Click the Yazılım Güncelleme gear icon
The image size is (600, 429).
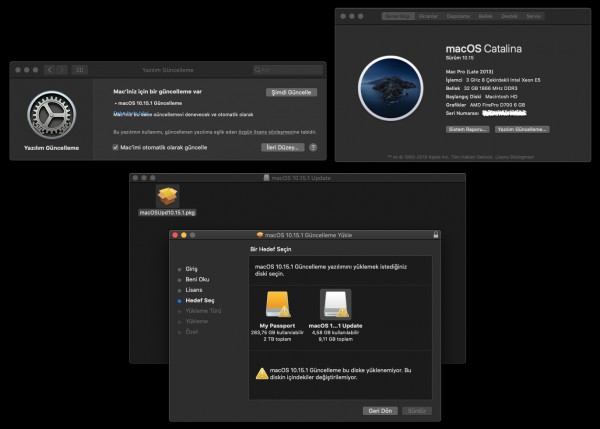52,114
